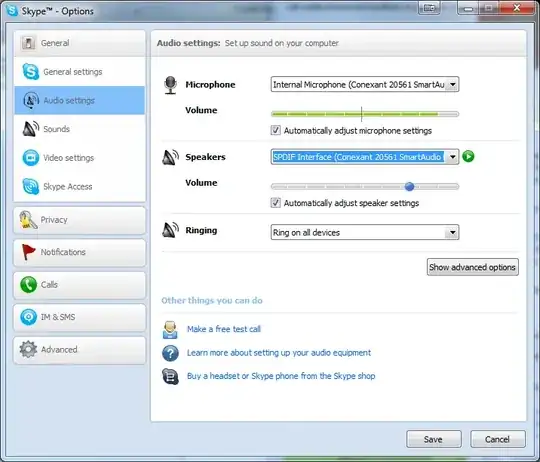This screenshot has width=540, height=462.
Task: Click Show advanced options button
Action: click(x=472, y=267)
